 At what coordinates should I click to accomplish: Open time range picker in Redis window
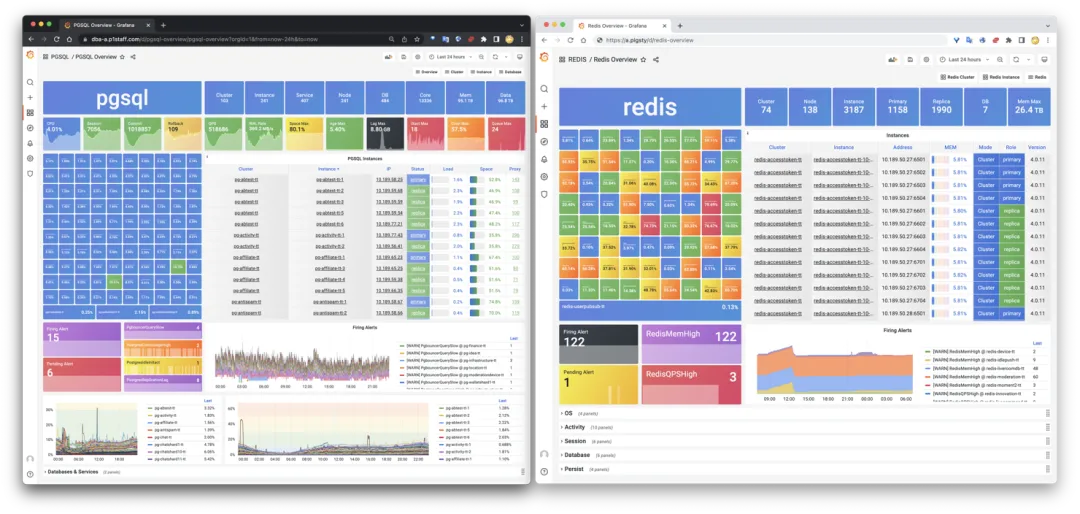964,60
